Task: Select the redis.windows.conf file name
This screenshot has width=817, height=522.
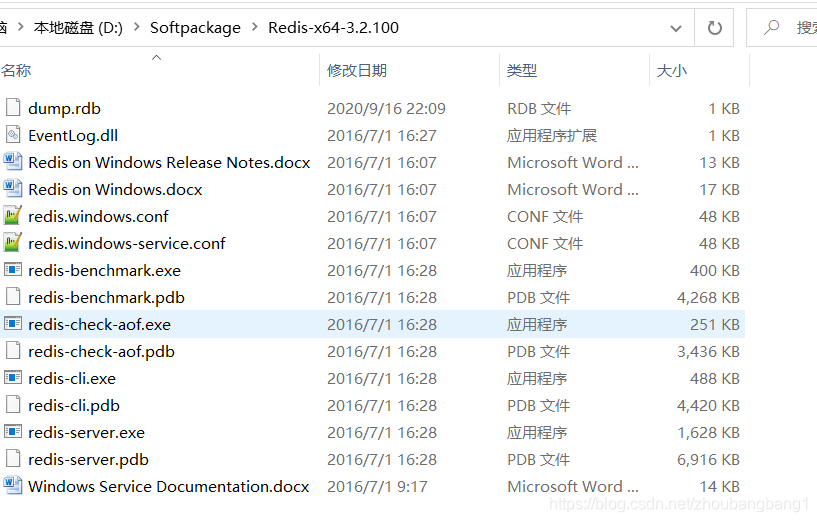Action: point(98,216)
